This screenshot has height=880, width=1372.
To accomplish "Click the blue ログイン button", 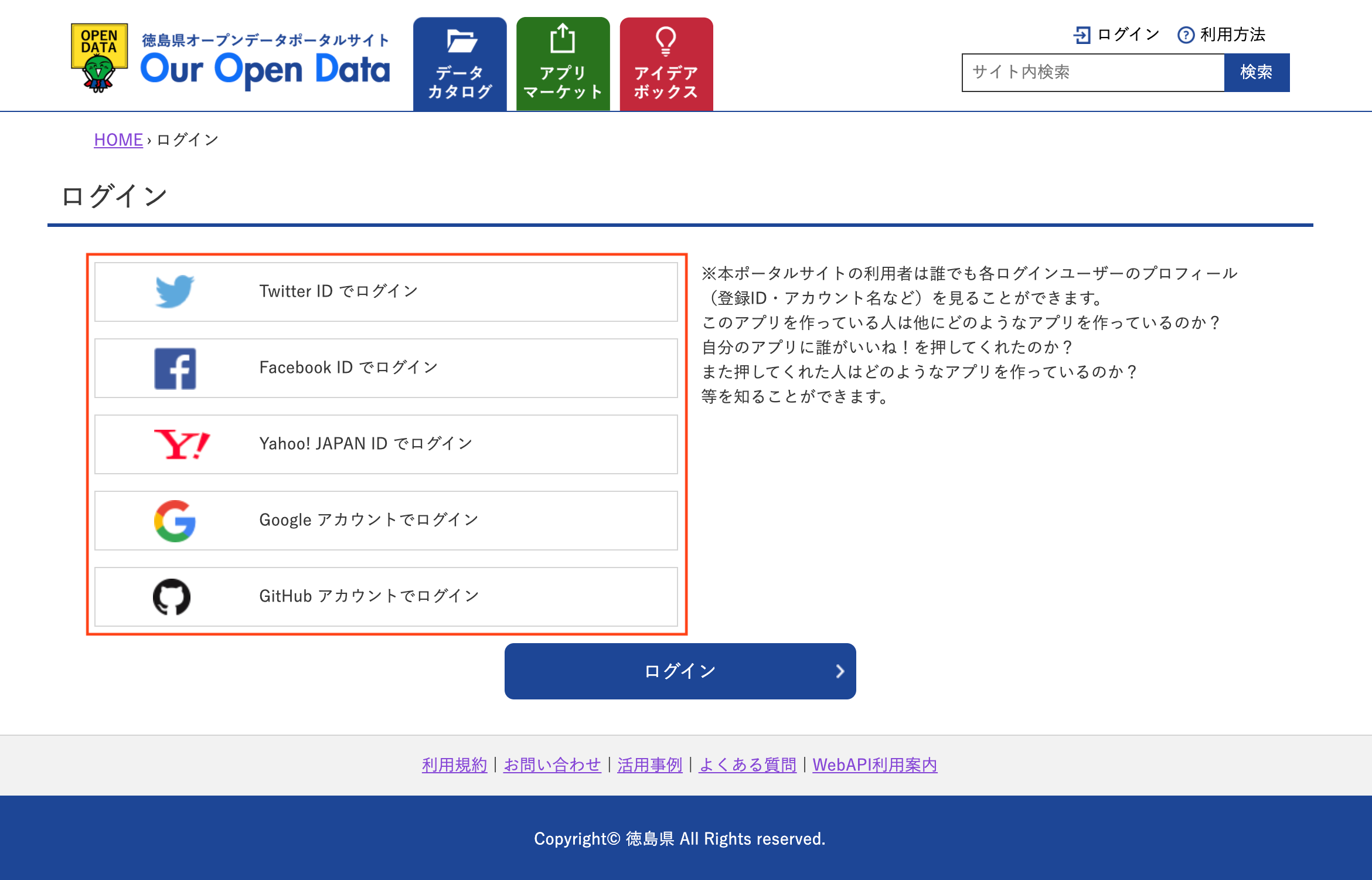I will [680, 671].
